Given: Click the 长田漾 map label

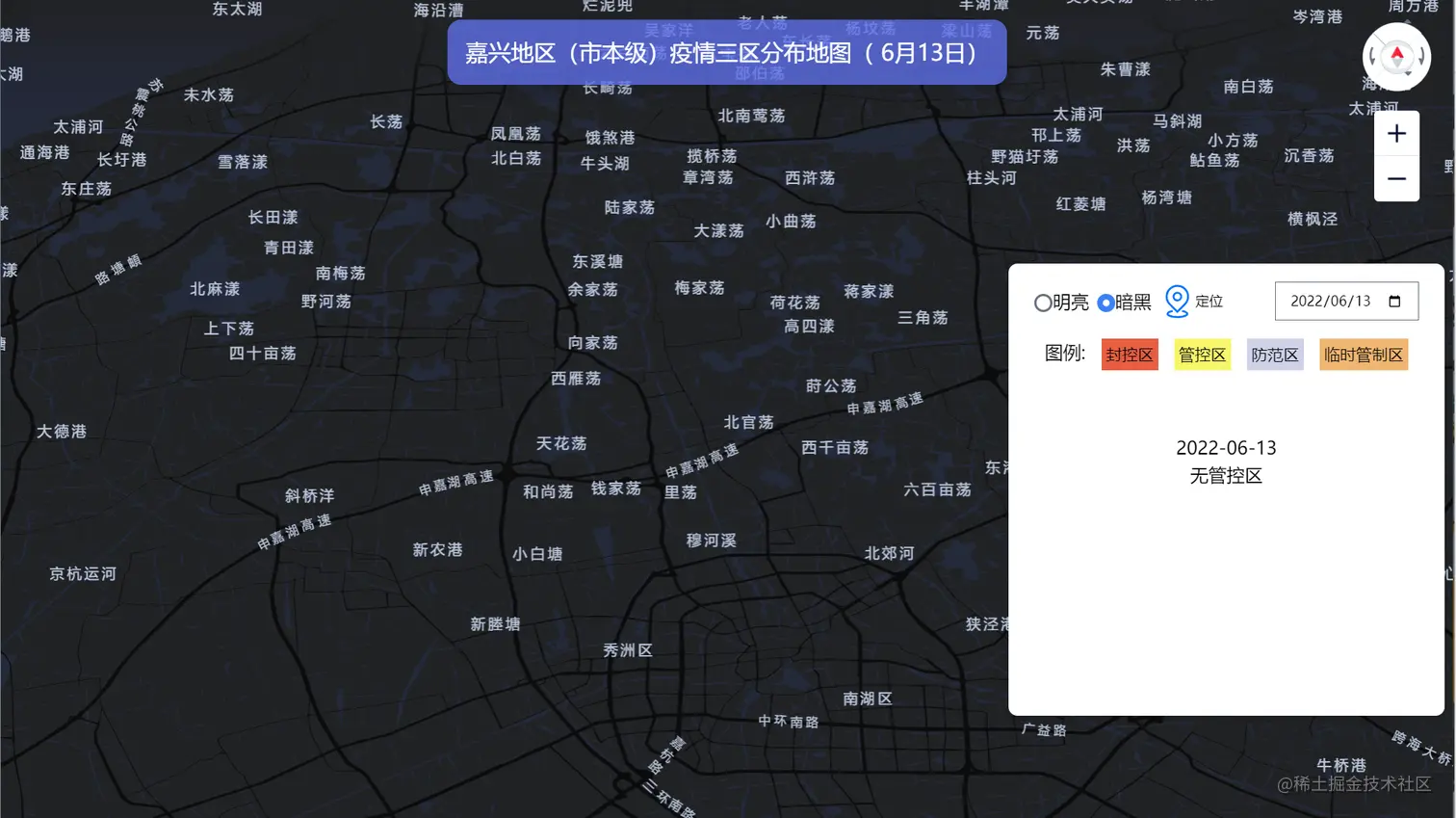Looking at the screenshot, I should point(273,218).
